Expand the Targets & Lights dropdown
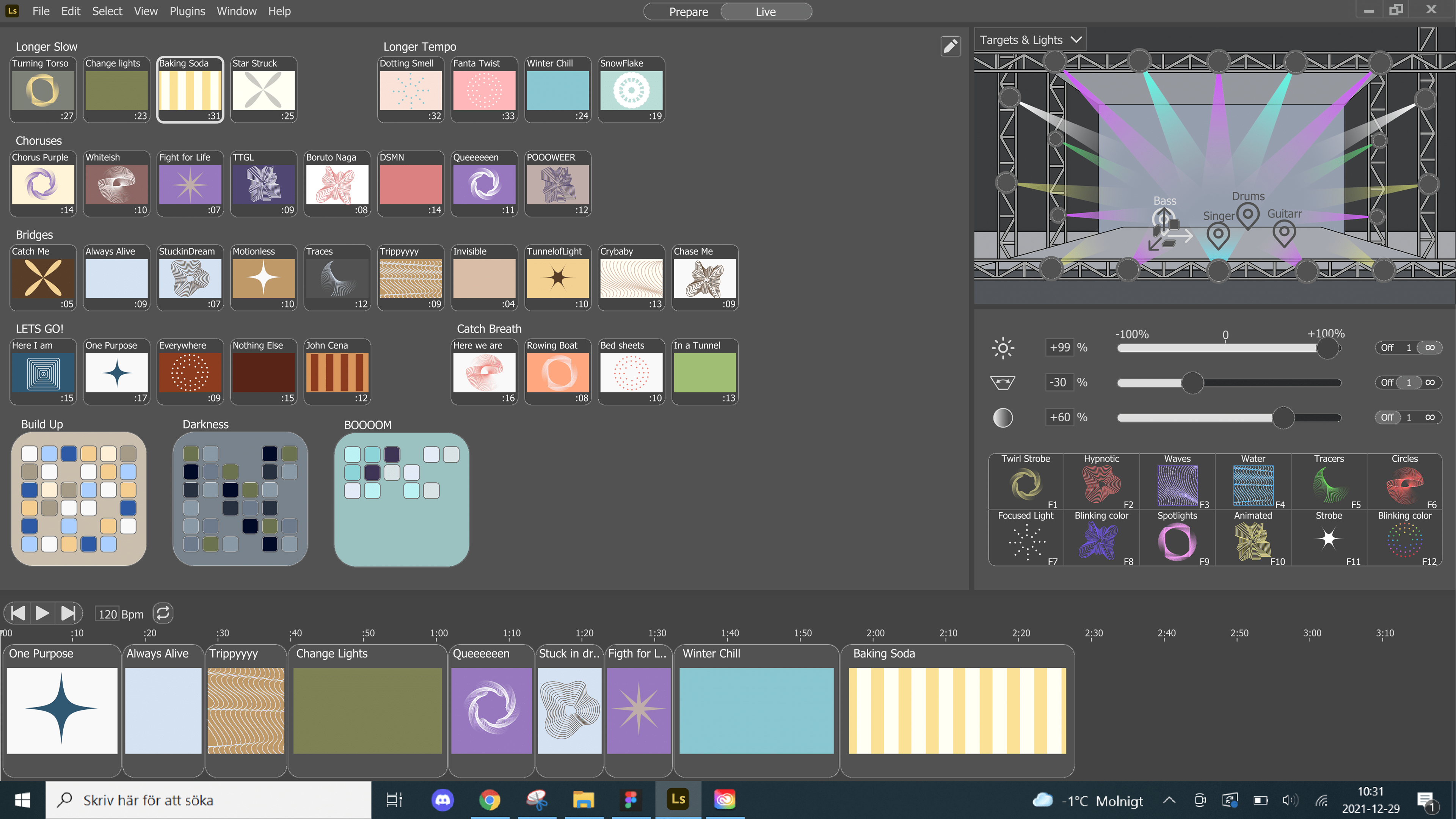The image size is (1456, 819). (1030, 40)
